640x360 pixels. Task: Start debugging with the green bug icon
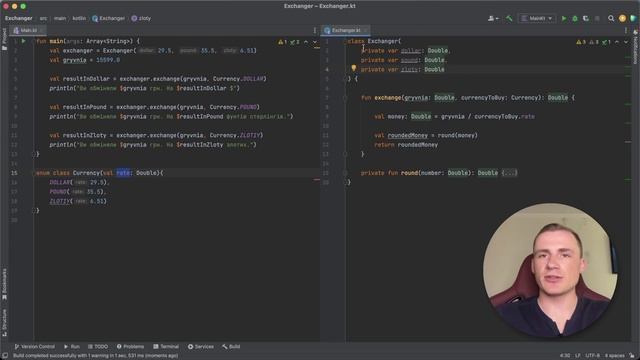(x=575, y=18)
